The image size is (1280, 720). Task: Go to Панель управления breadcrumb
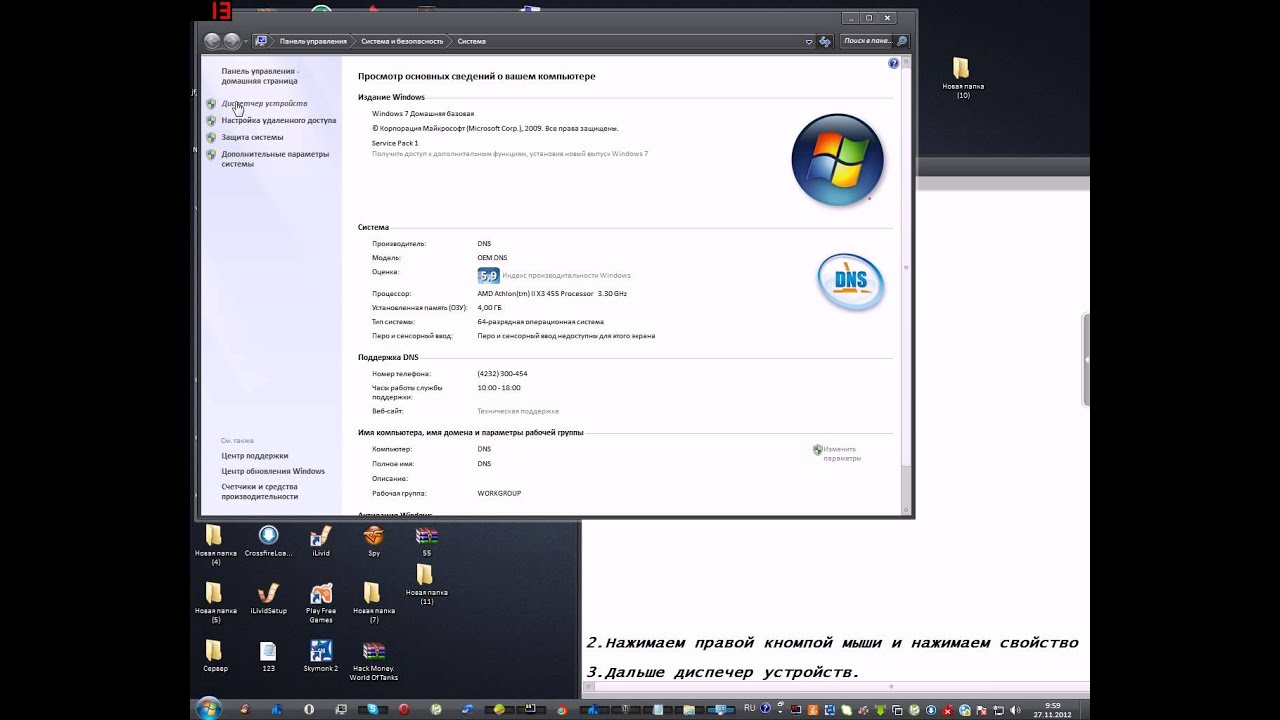tap(313, 41)
